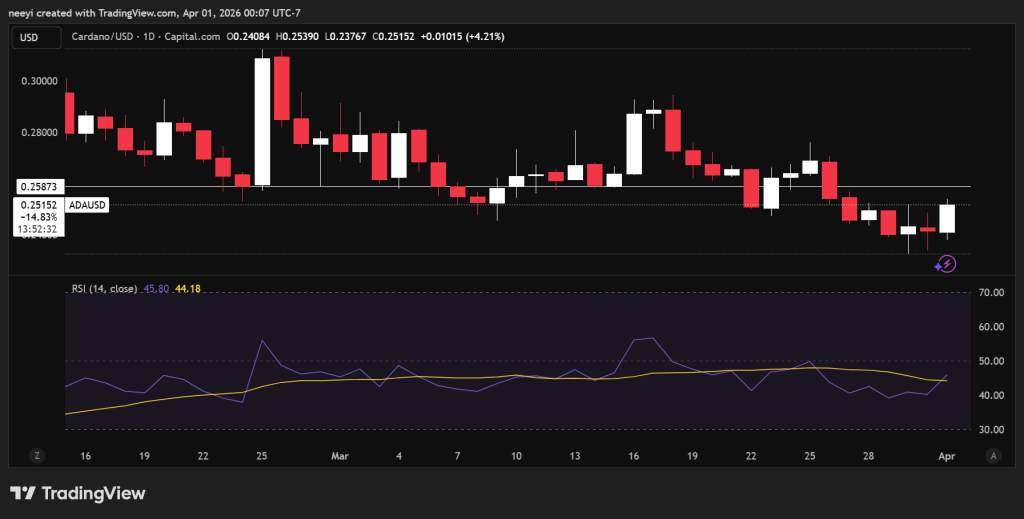Viewport: 1024px width, 519px height.
Task: Select the large white candle on the 25th
Action: point(262,121)
